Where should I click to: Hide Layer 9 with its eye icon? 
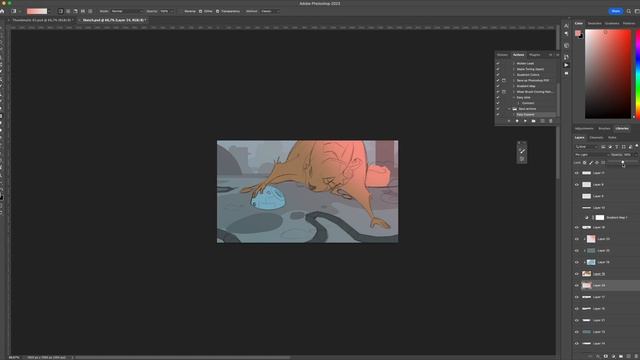click(577, 184)
